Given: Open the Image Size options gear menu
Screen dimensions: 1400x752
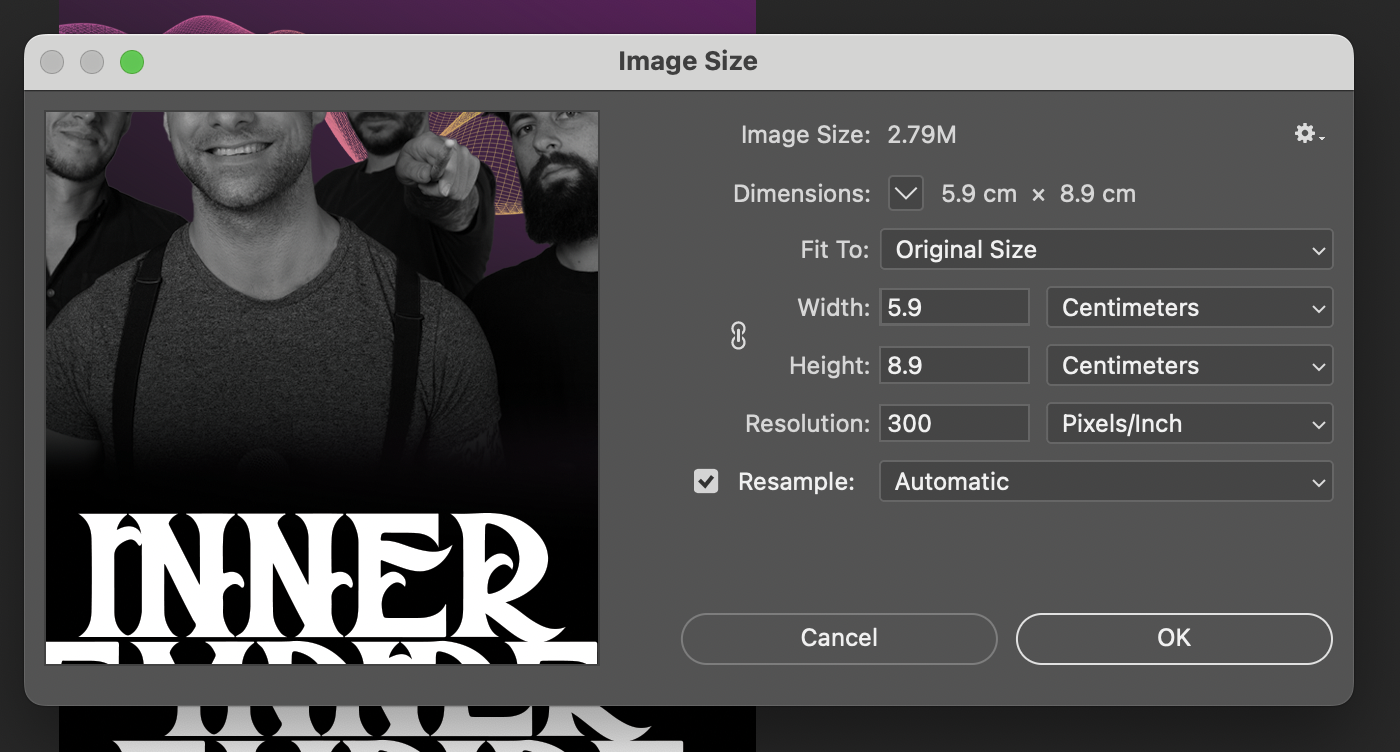Looking at the screenshot, I should [x=1306, y=133].
